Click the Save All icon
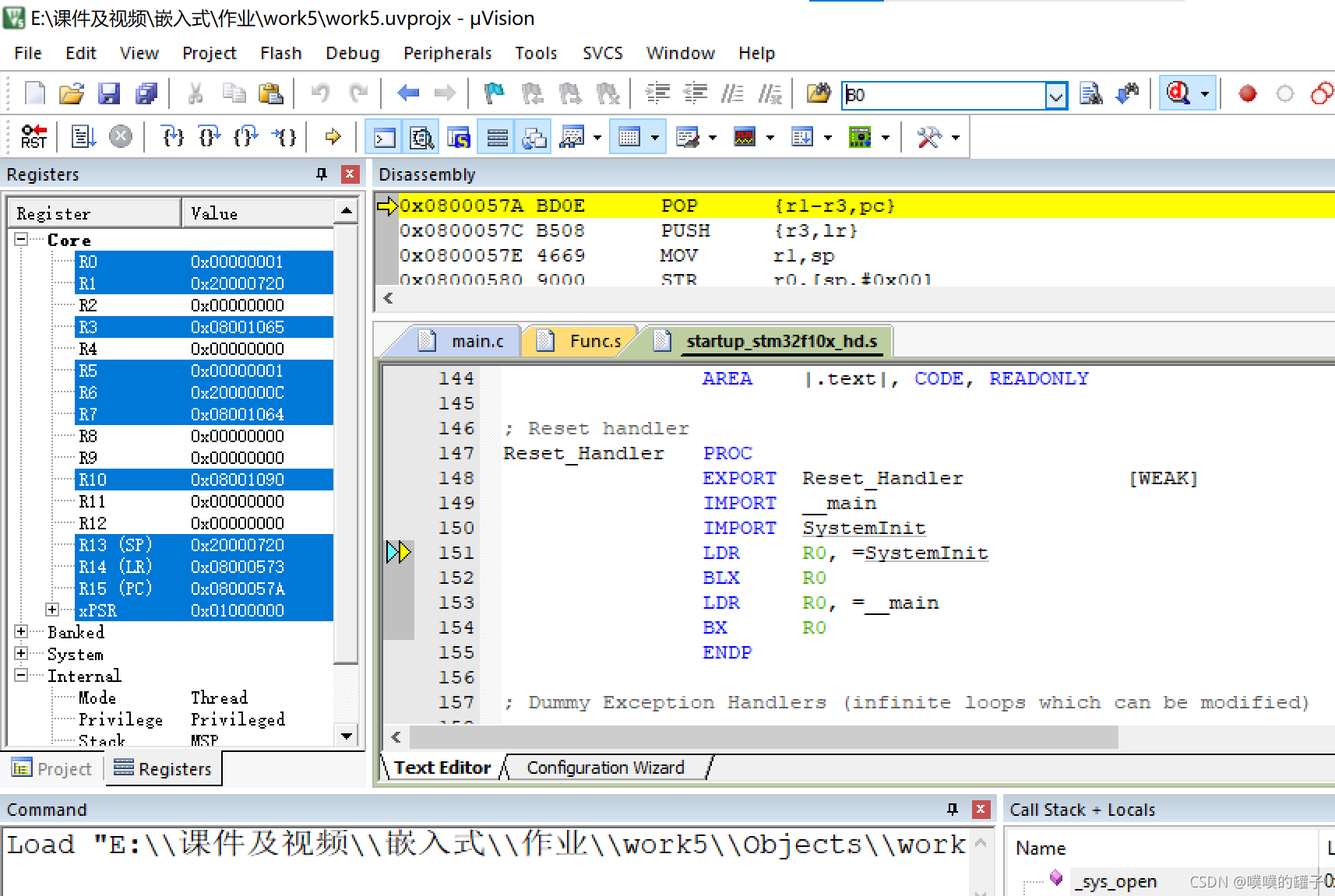The width and height of the screenshot is (1335, 896). coord(146,94)
